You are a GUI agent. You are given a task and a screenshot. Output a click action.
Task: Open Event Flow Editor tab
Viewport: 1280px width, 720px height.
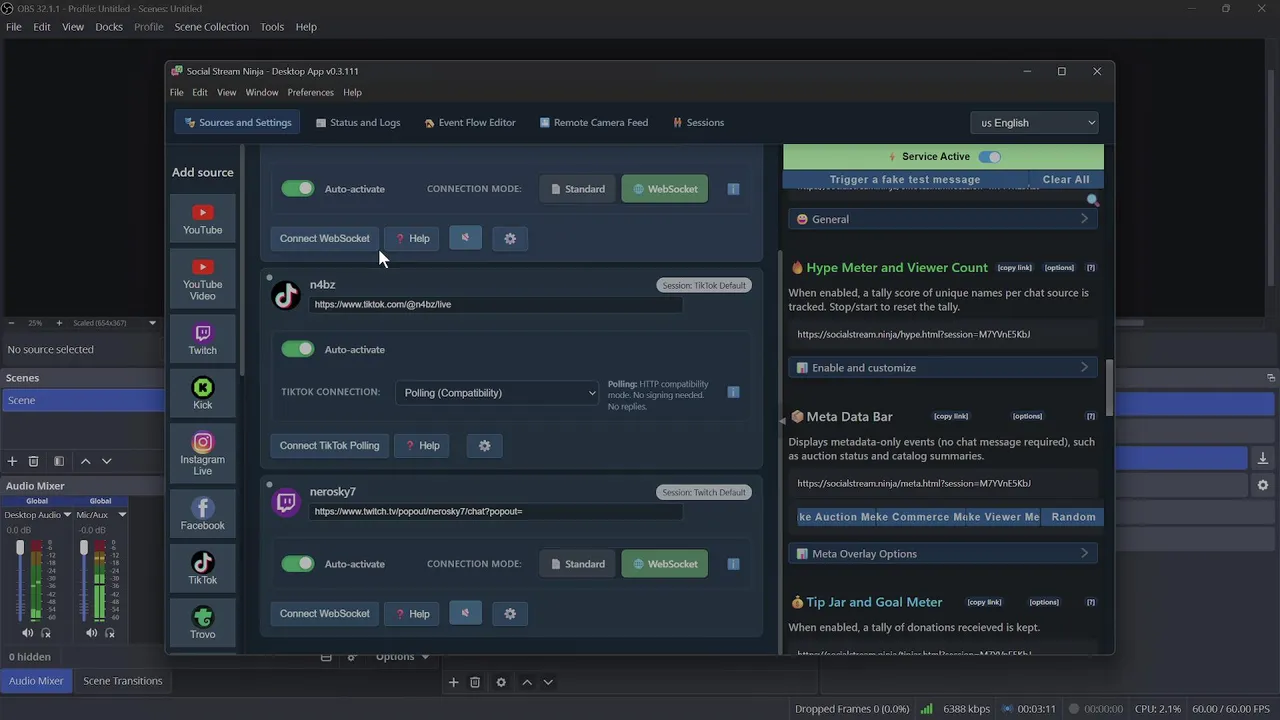[x=470, y=123]
